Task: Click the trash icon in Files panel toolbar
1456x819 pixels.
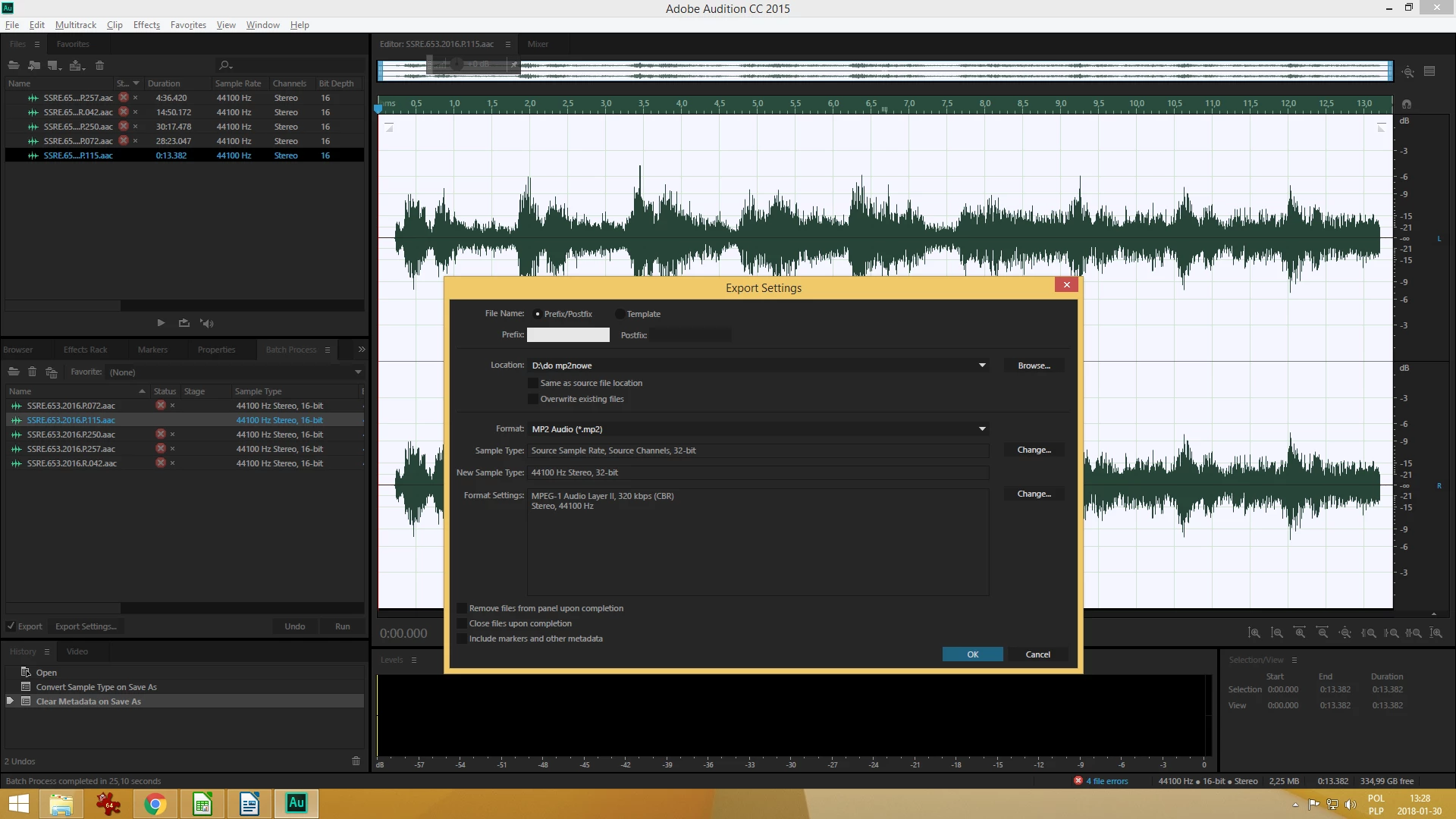Action: pos(99,65)
